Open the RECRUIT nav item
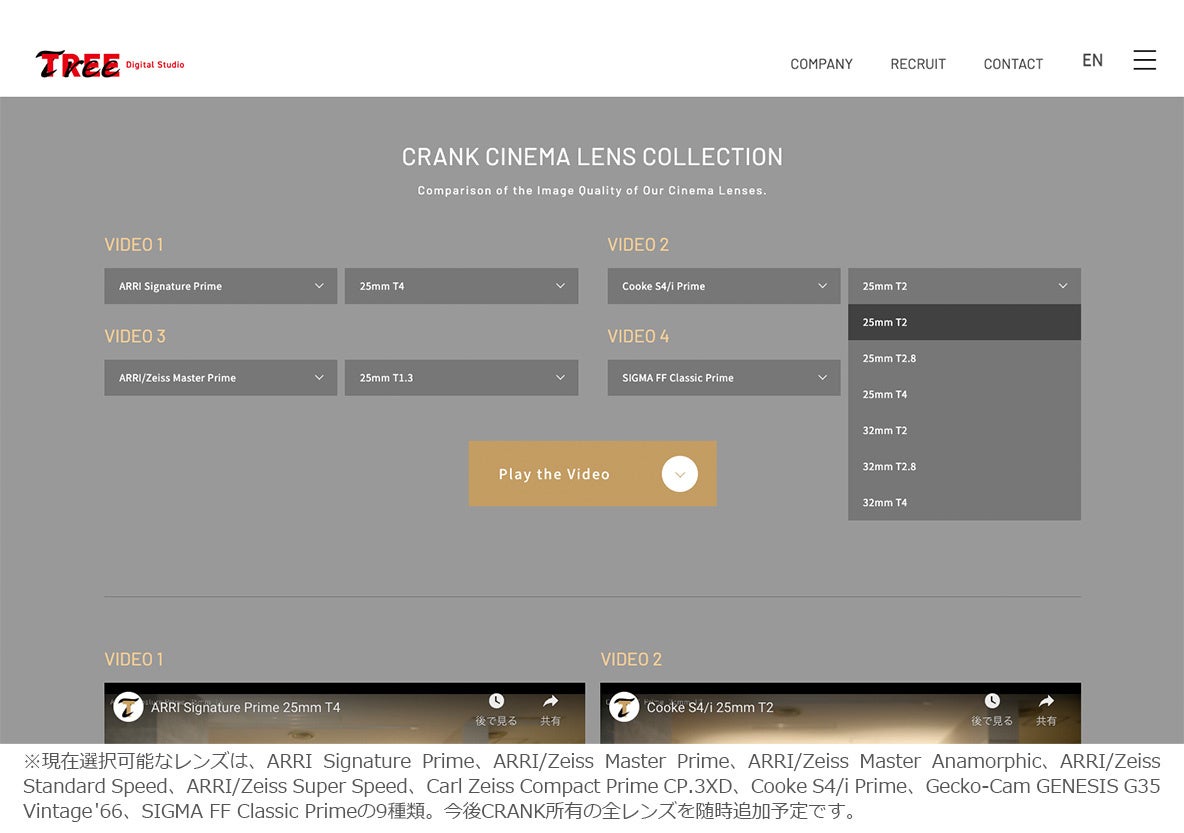1184x833 pixels. (x=918, y=64)
